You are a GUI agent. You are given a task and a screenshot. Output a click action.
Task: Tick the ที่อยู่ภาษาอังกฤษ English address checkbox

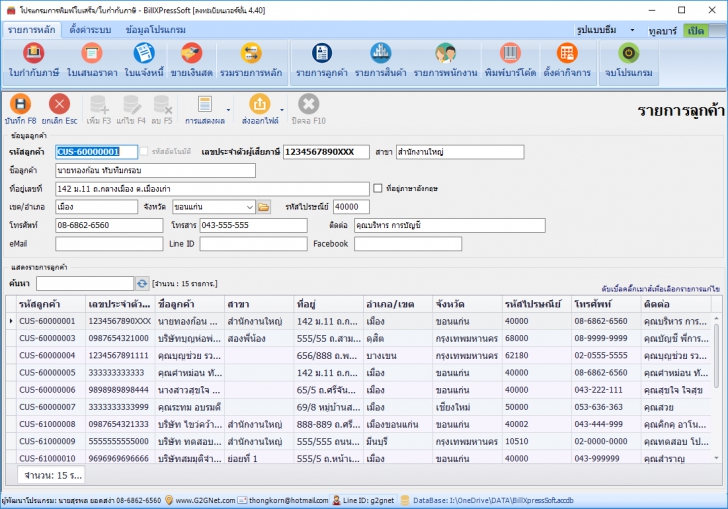(x=378, y=188)
